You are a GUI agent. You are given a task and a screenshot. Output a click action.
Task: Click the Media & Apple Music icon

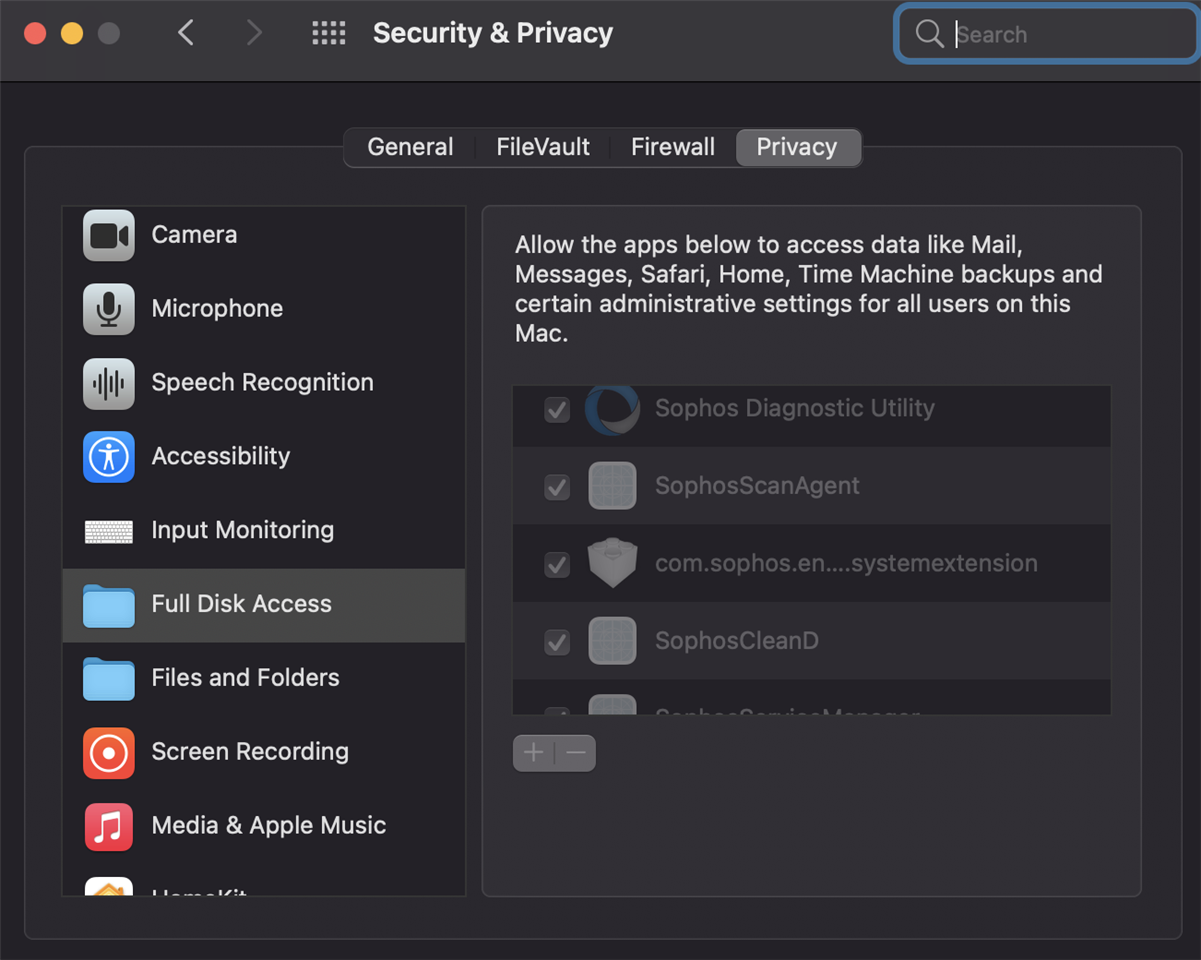point(109,827)
